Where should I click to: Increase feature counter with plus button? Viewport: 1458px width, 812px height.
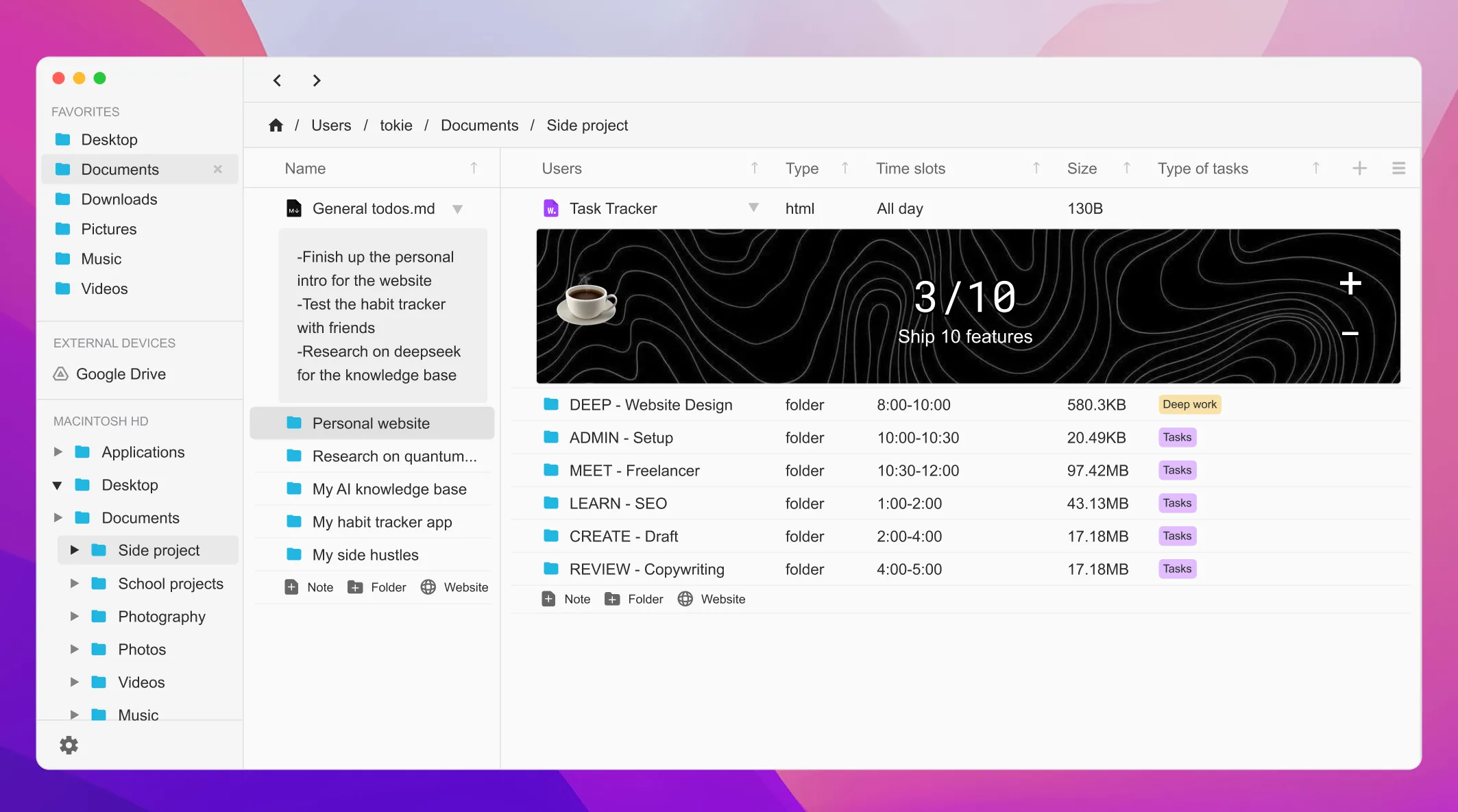tap(1350, 284)
